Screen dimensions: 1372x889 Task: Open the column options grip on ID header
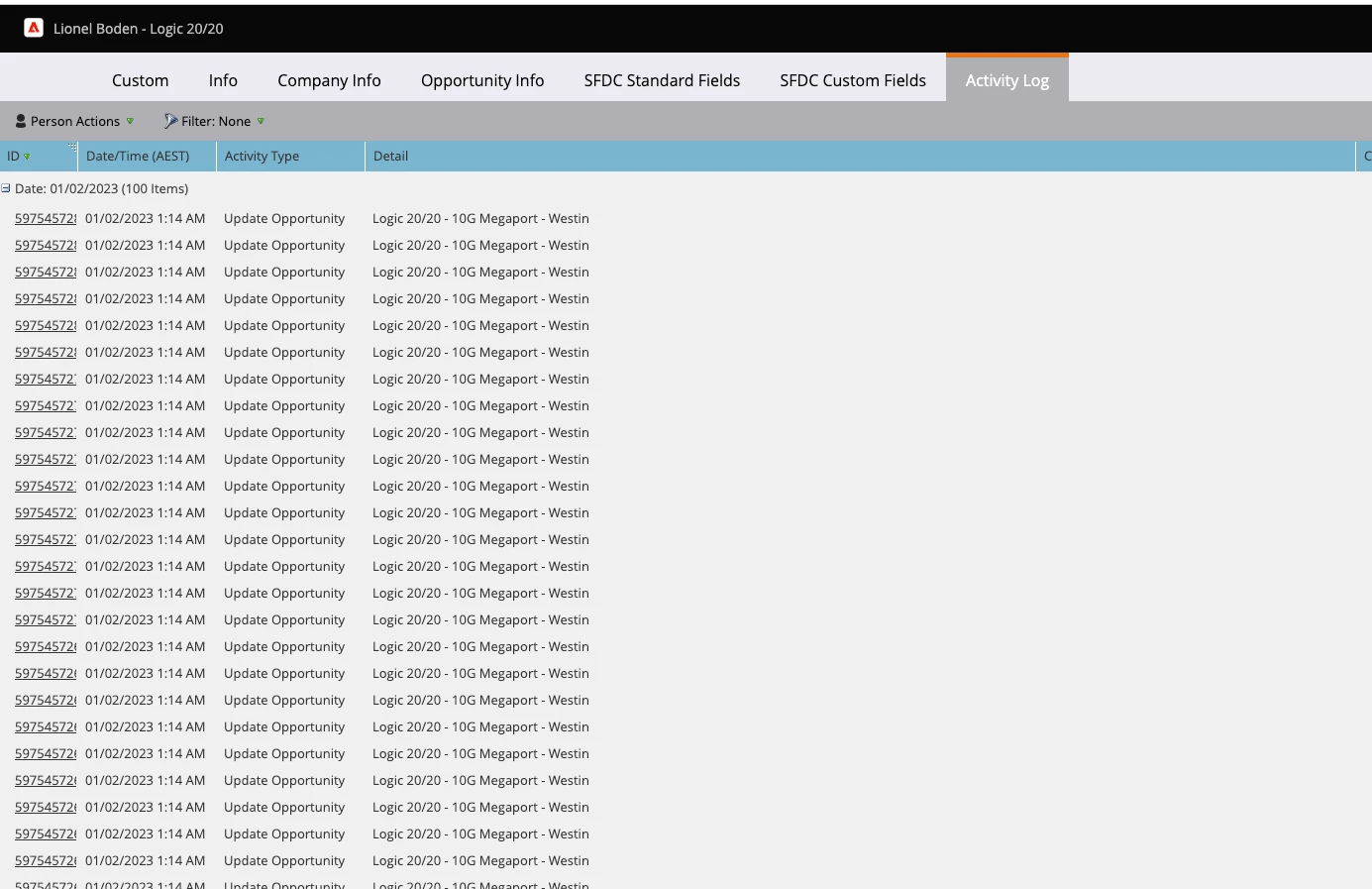click(x=71, y=148)
